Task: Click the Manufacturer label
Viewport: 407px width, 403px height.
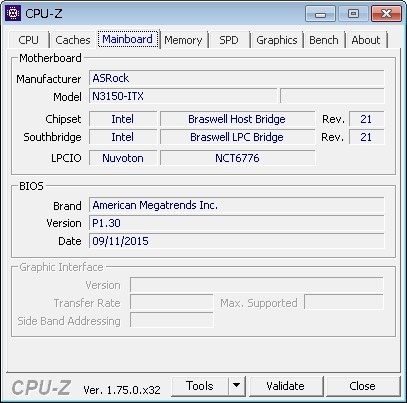Action: (49, 79)
